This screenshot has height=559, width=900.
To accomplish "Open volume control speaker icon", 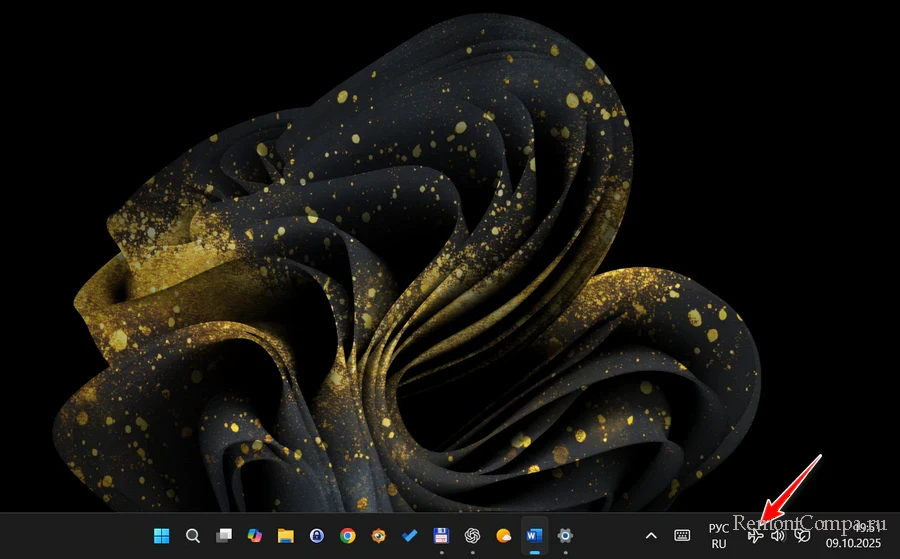I will point(778,535).
